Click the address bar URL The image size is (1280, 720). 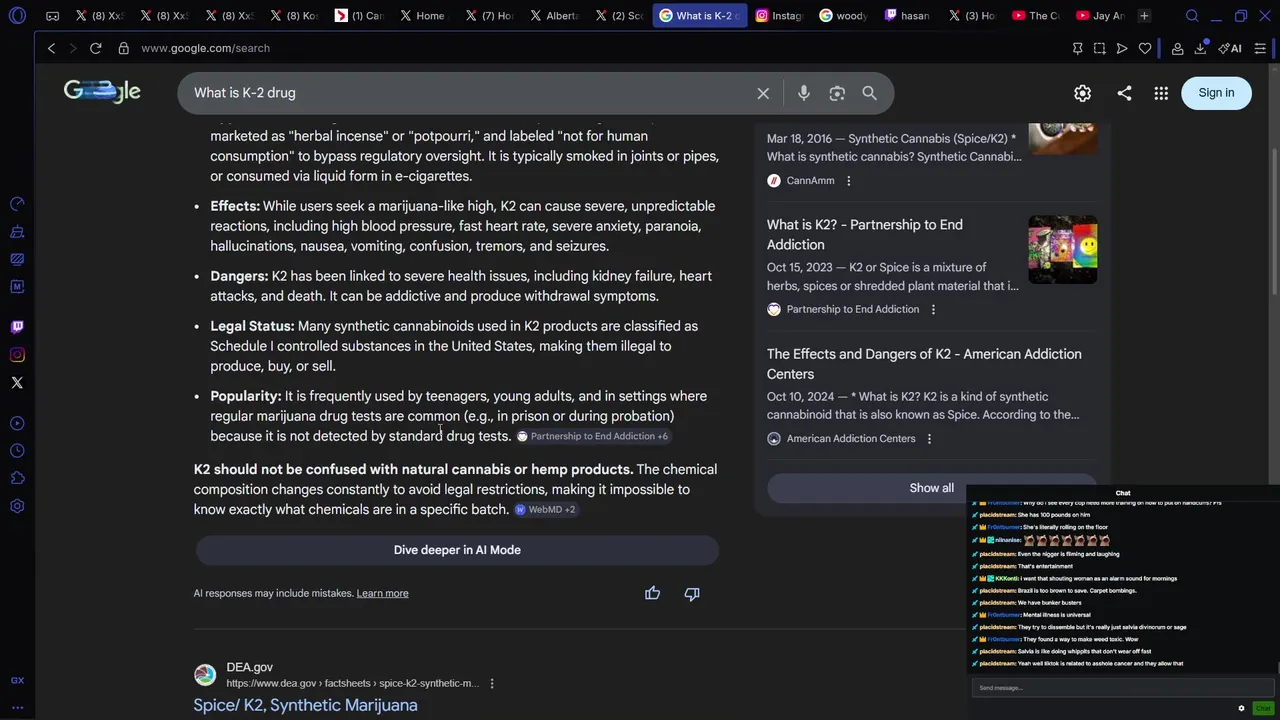click(x=205, y=48)
